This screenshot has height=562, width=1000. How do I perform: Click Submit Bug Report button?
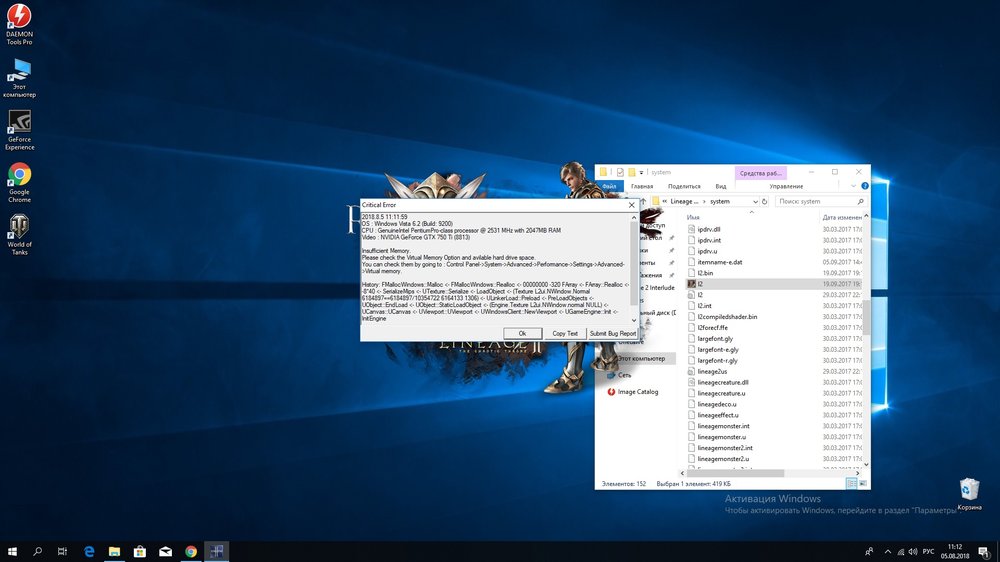612,333
